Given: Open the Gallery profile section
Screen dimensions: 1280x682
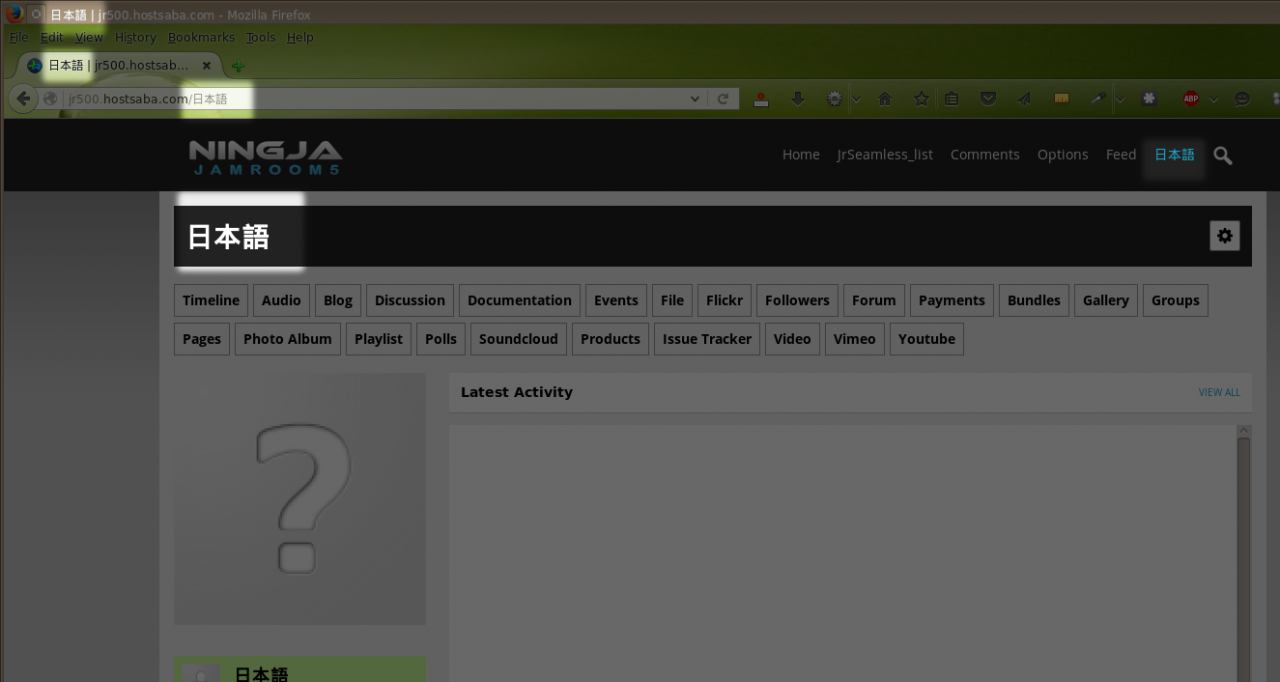Looking at the screenshot, I should pyautogui.click(x=1105, y=300).
